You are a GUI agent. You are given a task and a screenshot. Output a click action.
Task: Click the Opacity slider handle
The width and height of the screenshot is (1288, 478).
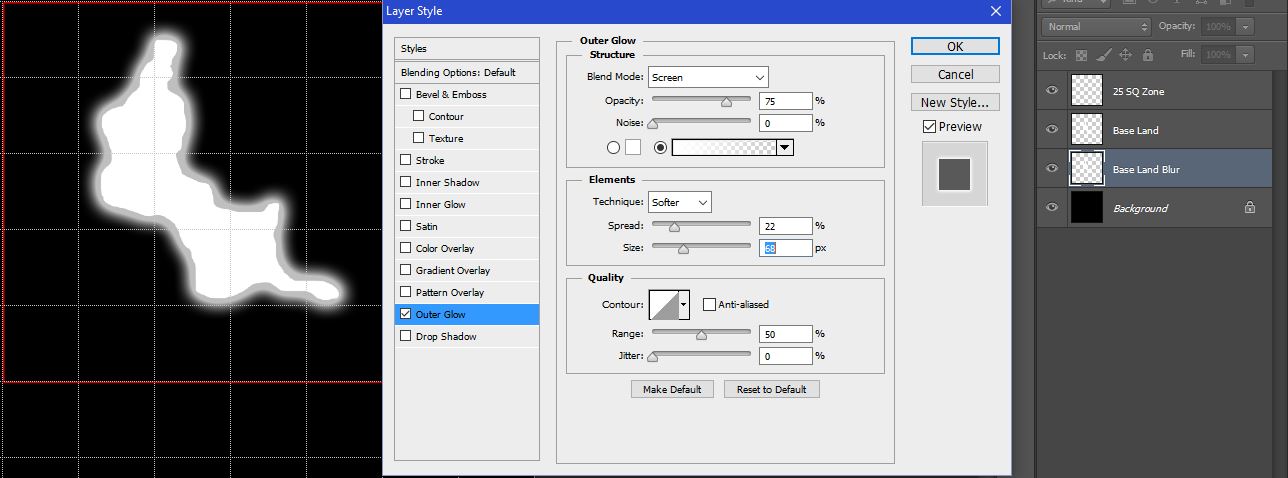pos(727,101)
